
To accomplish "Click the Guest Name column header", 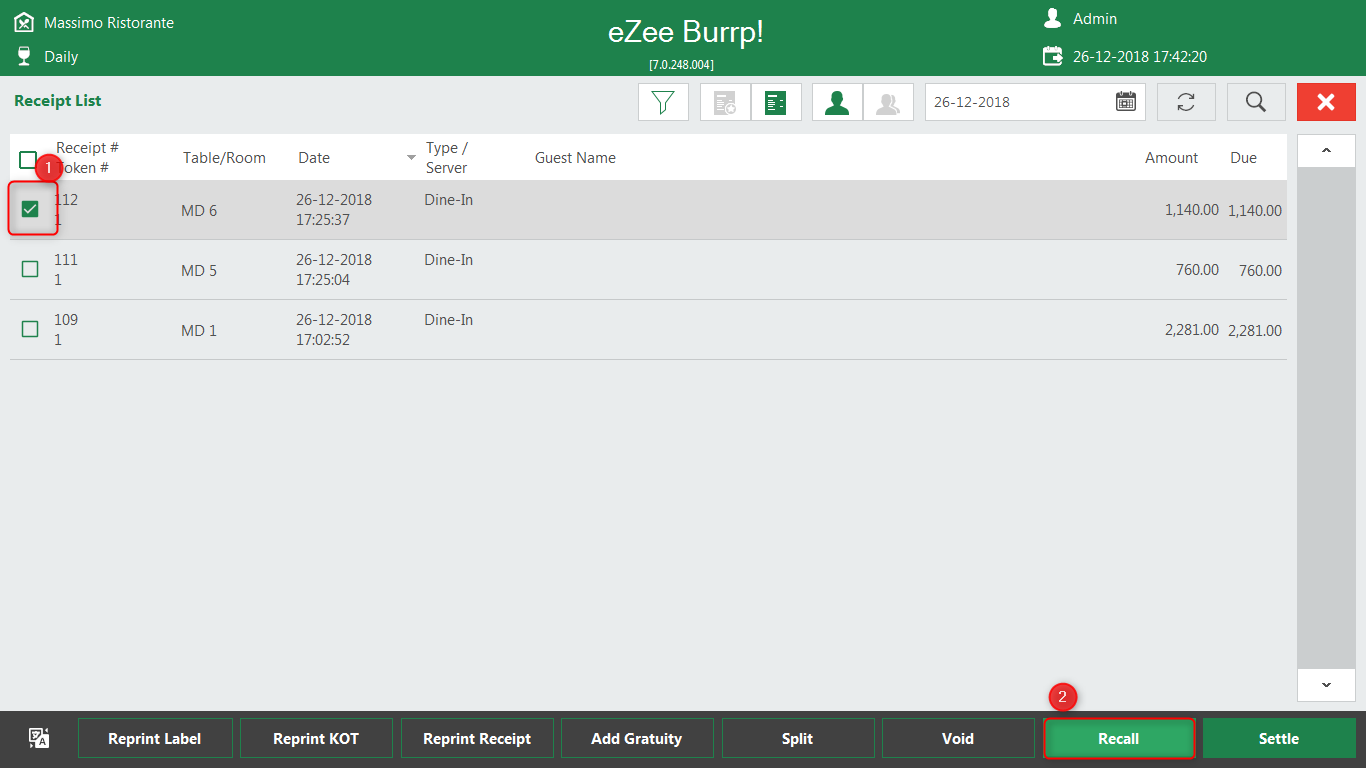I will point(575,158).
